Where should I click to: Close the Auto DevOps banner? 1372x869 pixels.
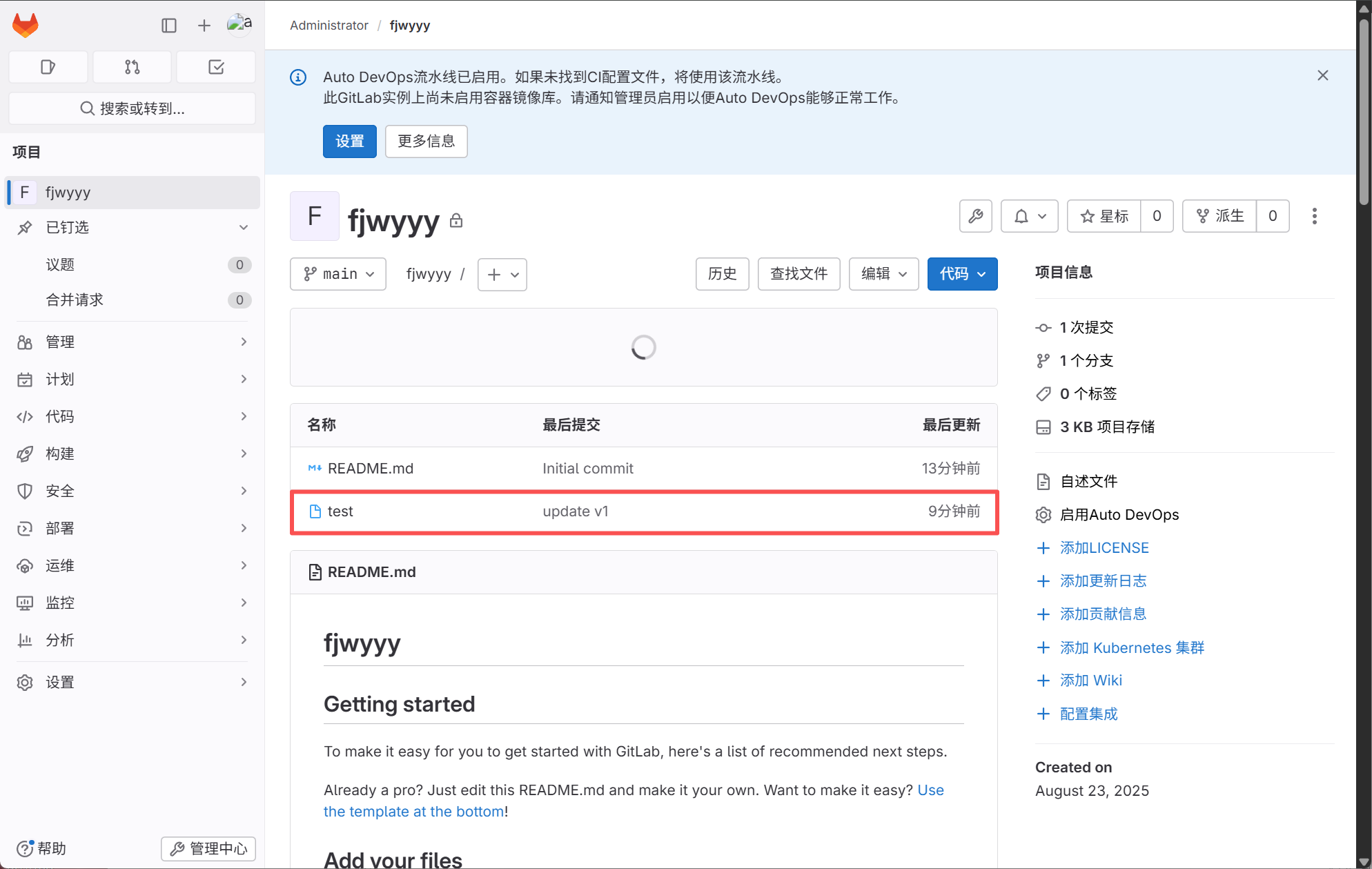(1322, 75)
